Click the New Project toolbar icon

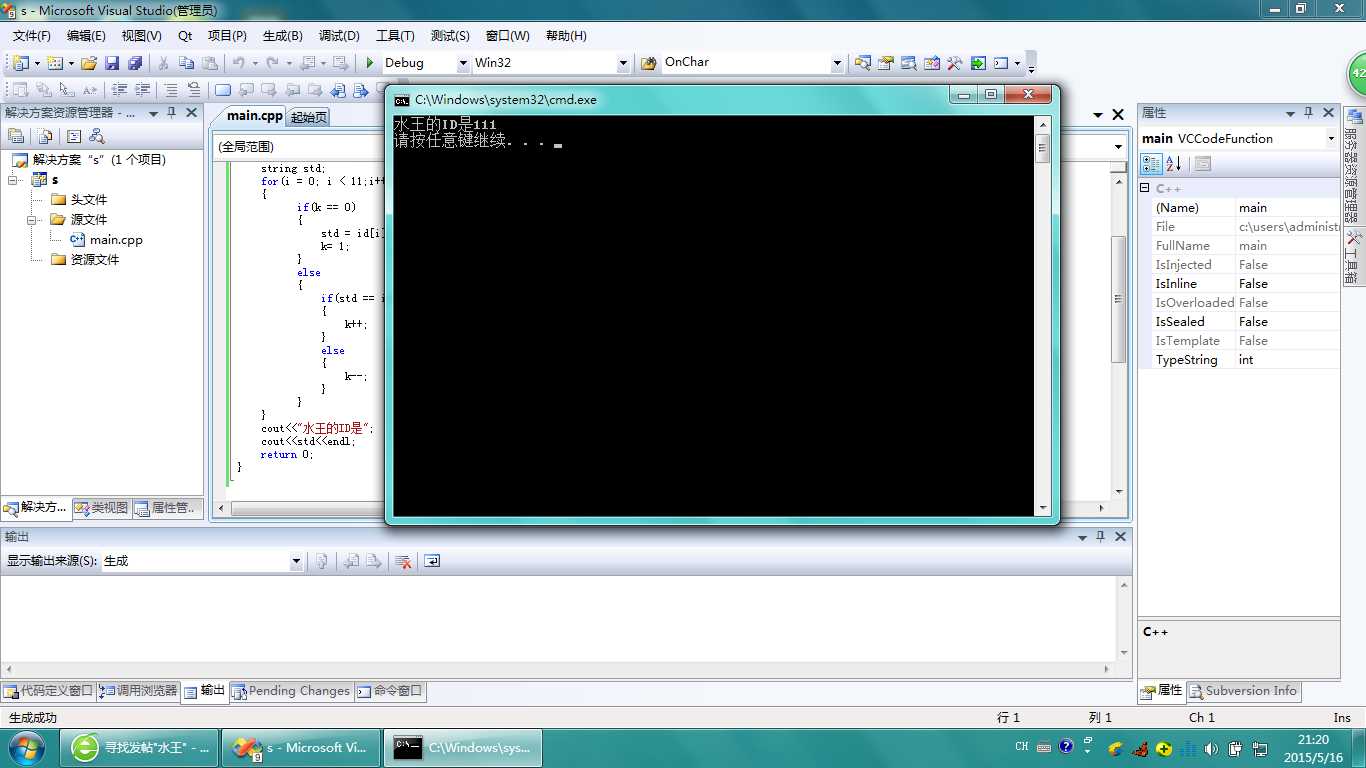point(20,63)
